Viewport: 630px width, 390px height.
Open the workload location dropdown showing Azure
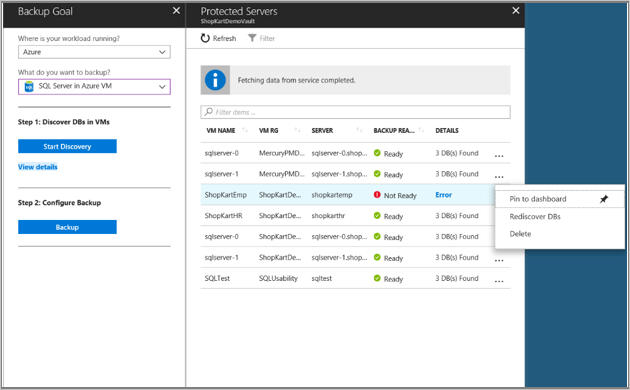pyautogui.click(x=94, y=52)
